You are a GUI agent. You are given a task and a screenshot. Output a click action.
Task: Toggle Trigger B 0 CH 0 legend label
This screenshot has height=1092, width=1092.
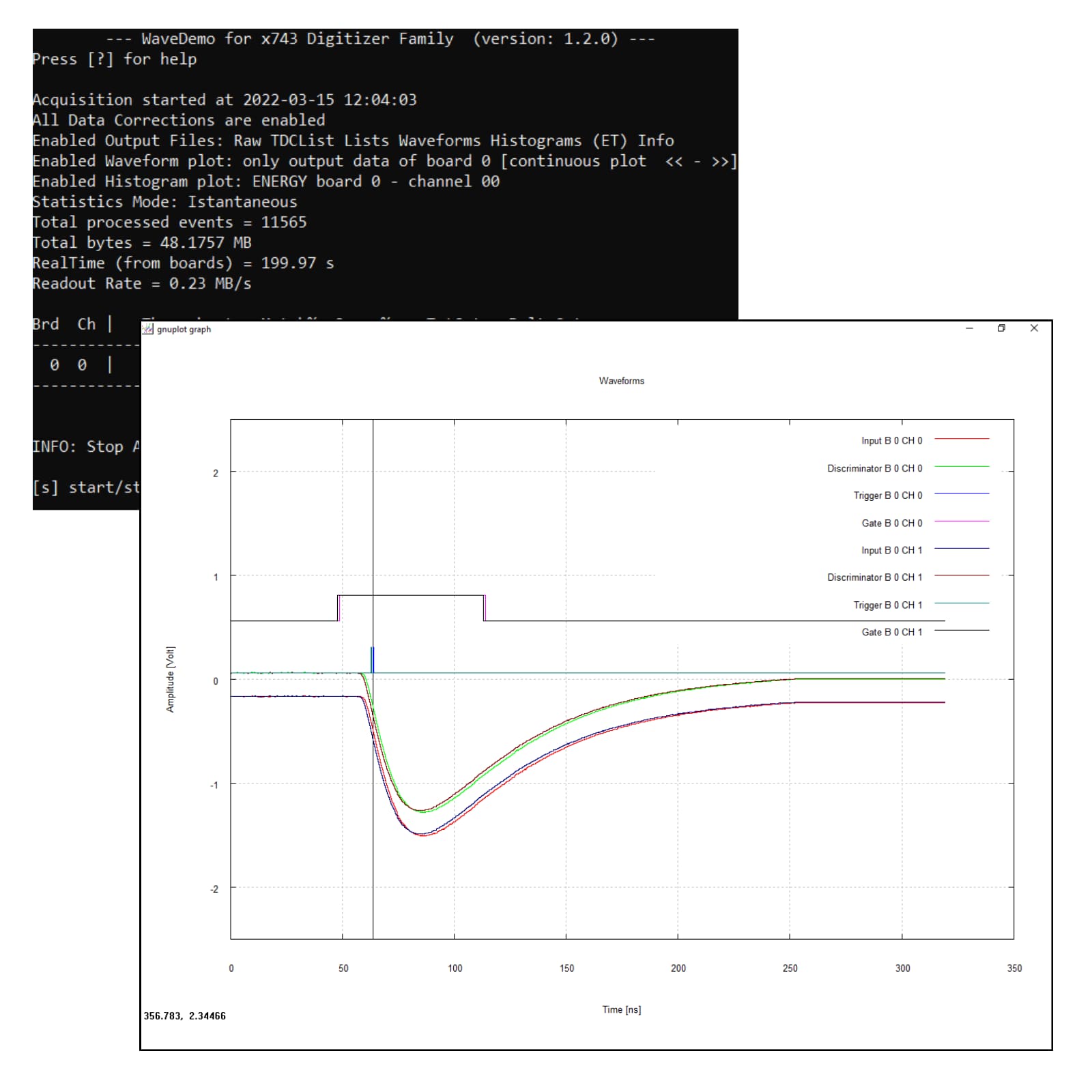pos(887,495)
